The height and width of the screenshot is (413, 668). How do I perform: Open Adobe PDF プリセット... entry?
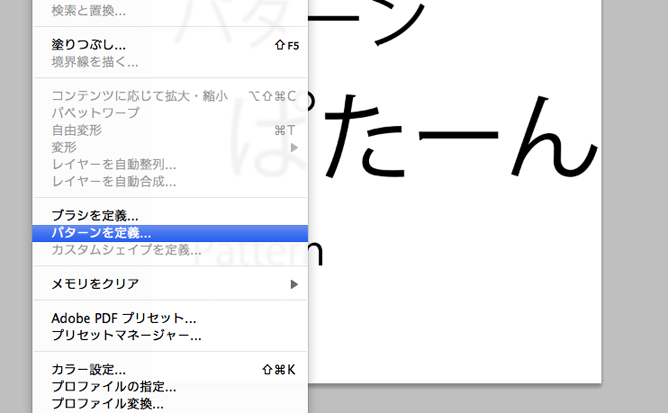point(170,318)
